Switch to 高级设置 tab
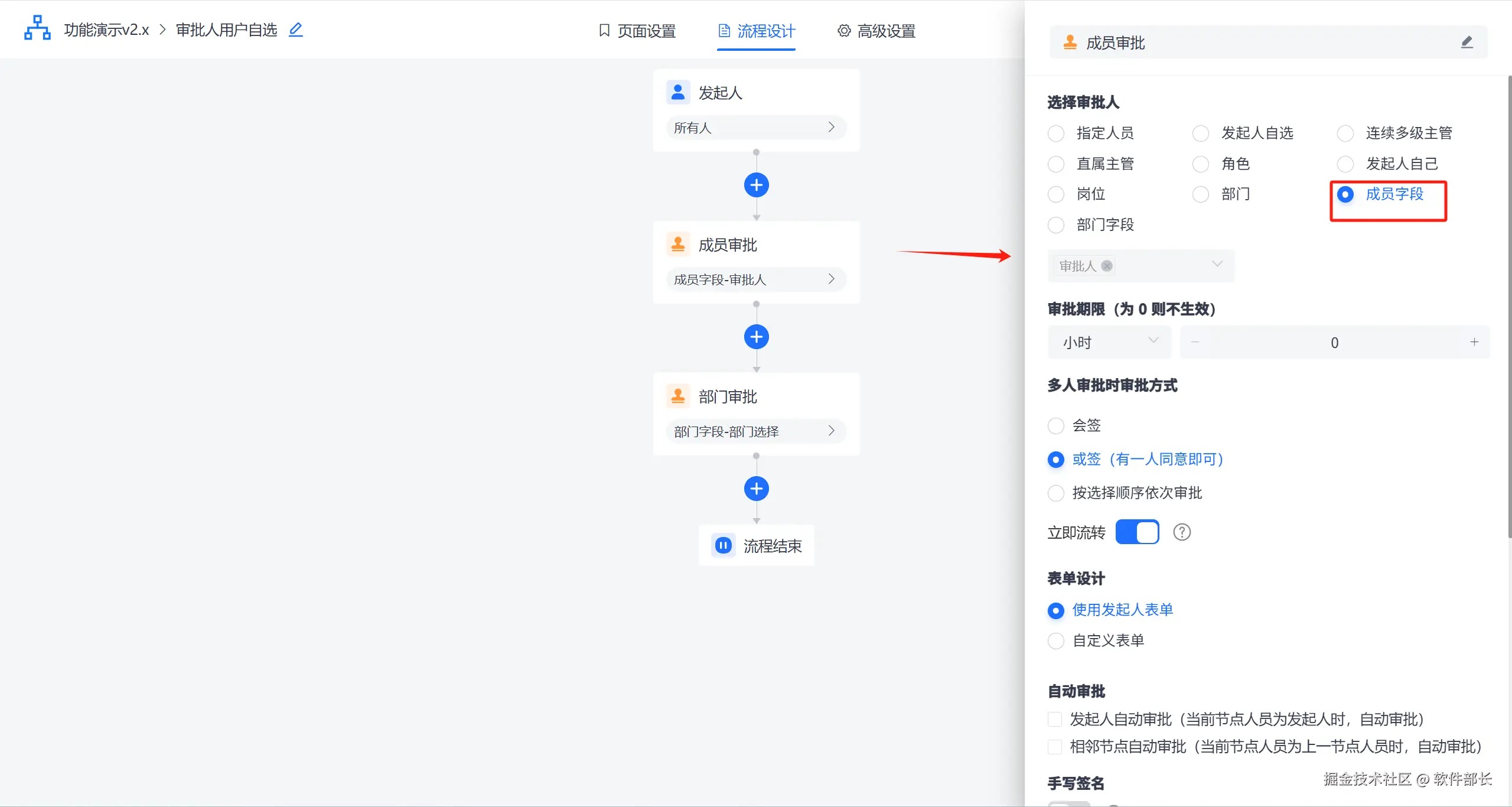 click(x=876, y=31)
